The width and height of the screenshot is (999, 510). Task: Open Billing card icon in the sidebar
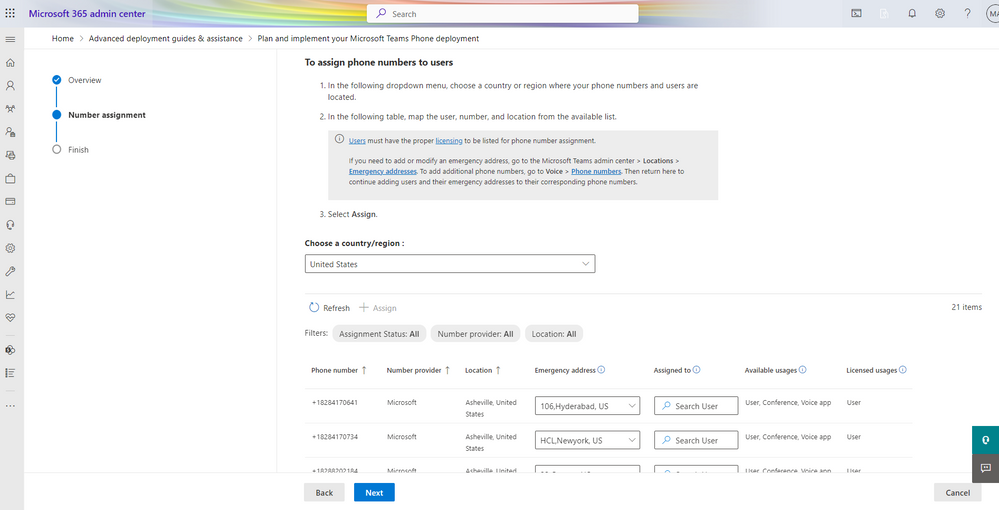(10, 201)
